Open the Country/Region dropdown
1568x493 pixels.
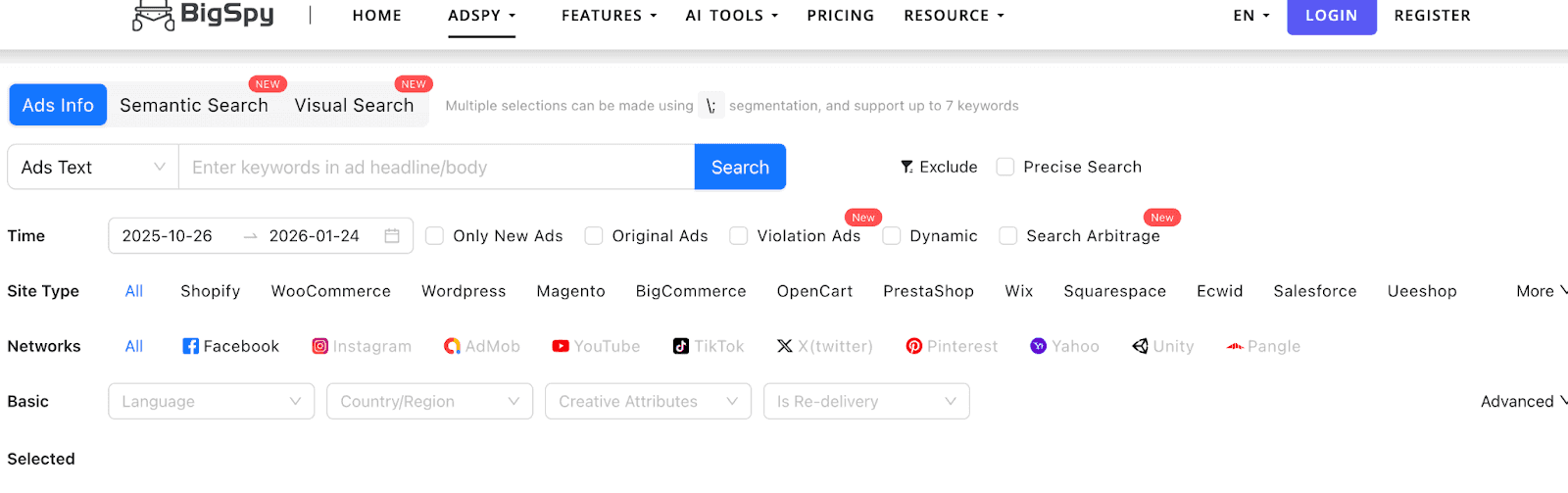(x=430, y=401)
